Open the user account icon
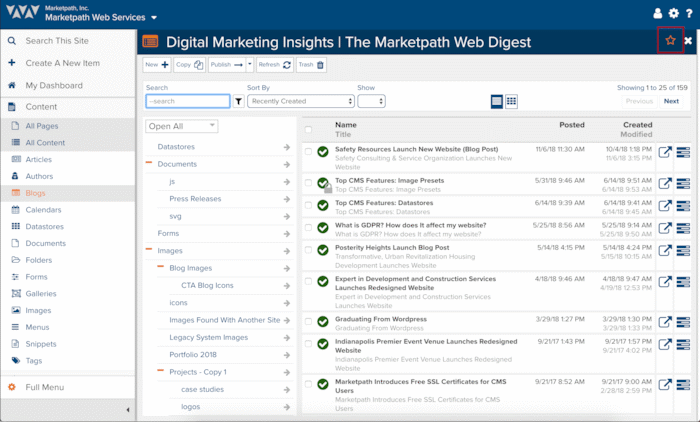The width and height of the screenshot is (700, 422). (x=657, y=13)
